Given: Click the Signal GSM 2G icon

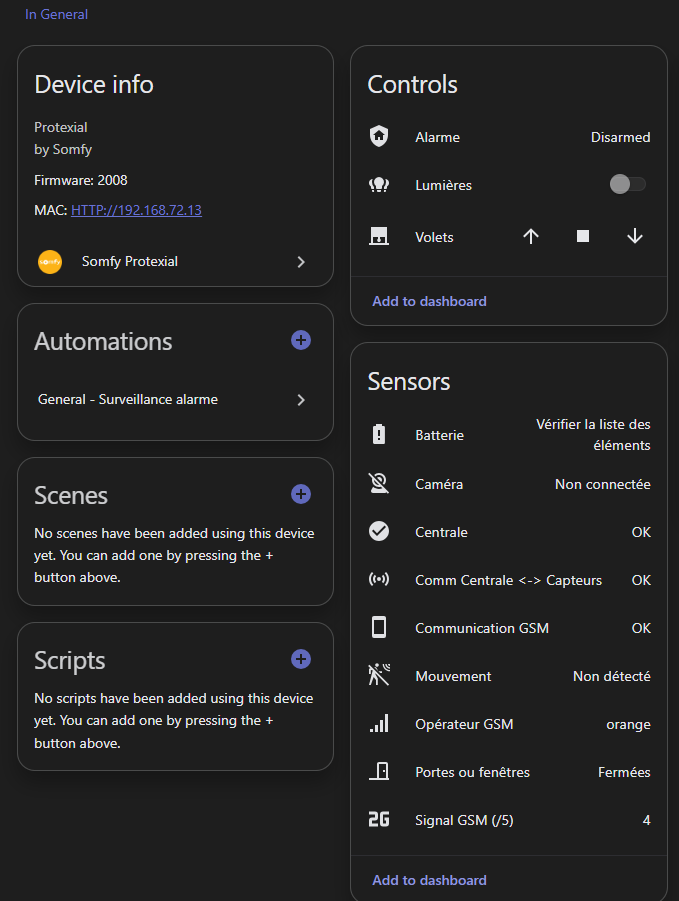Looking at the screenshot, I should pos(379,820).
